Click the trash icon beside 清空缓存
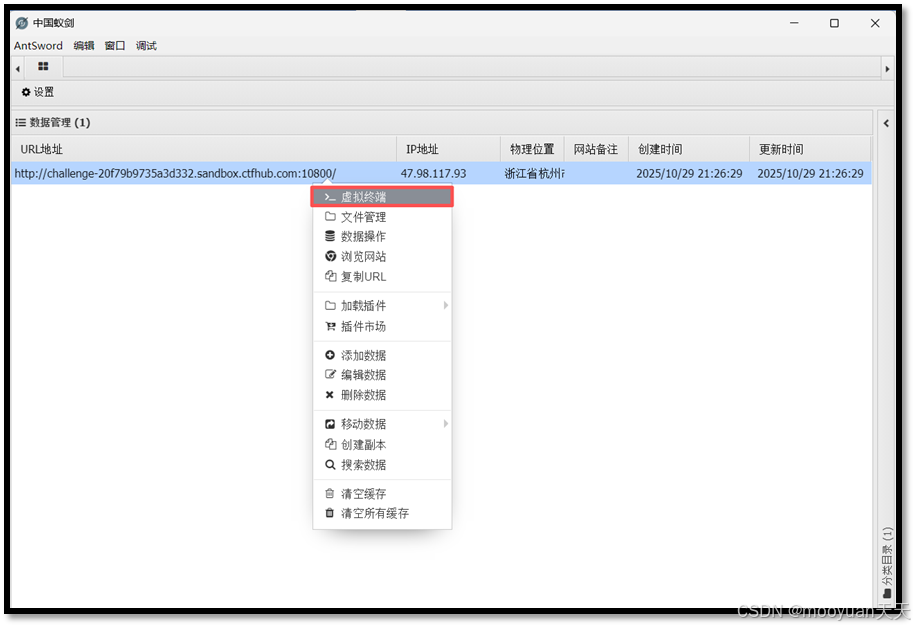 330,494
